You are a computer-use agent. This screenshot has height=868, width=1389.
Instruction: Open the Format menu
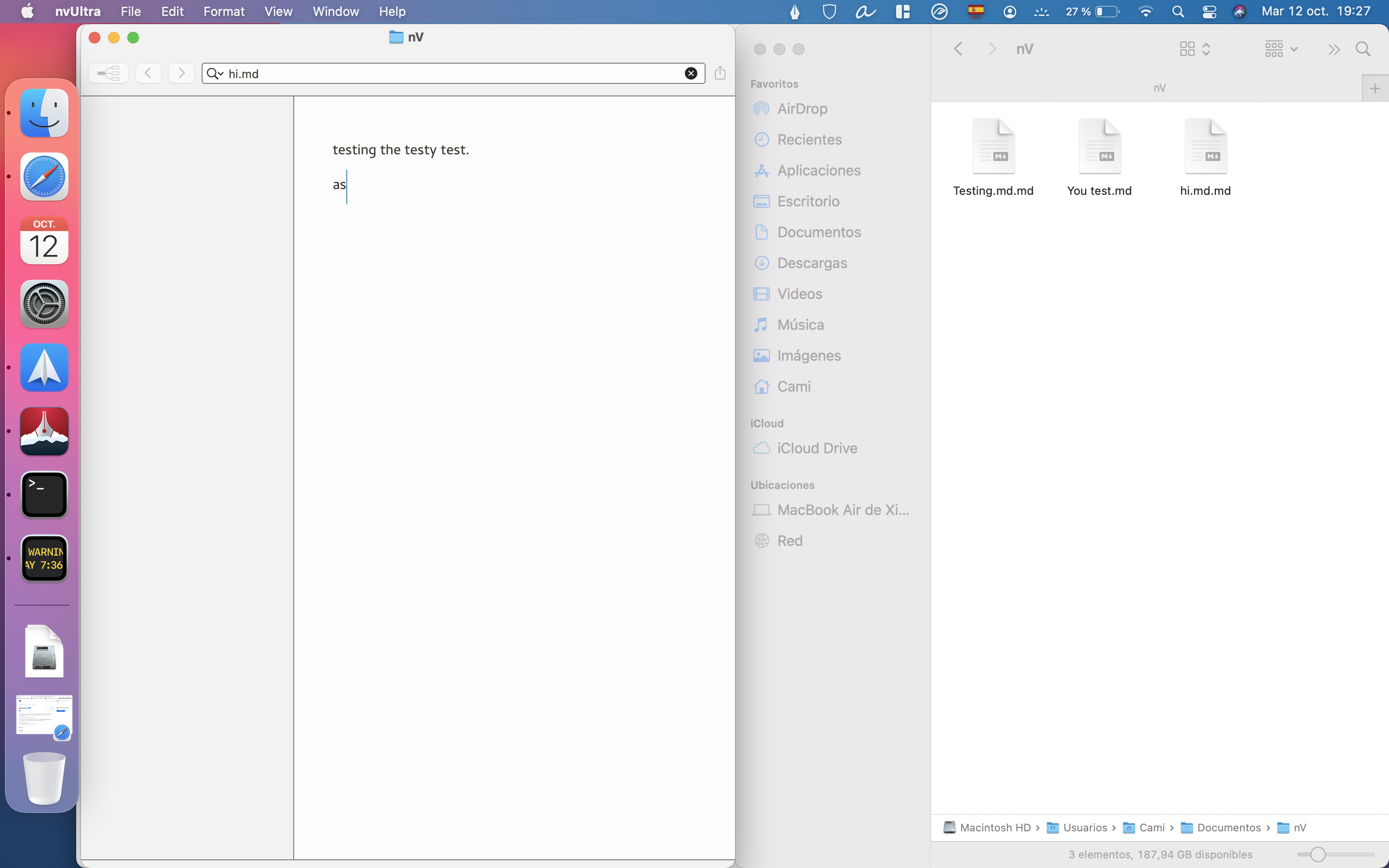coord(224,12)
